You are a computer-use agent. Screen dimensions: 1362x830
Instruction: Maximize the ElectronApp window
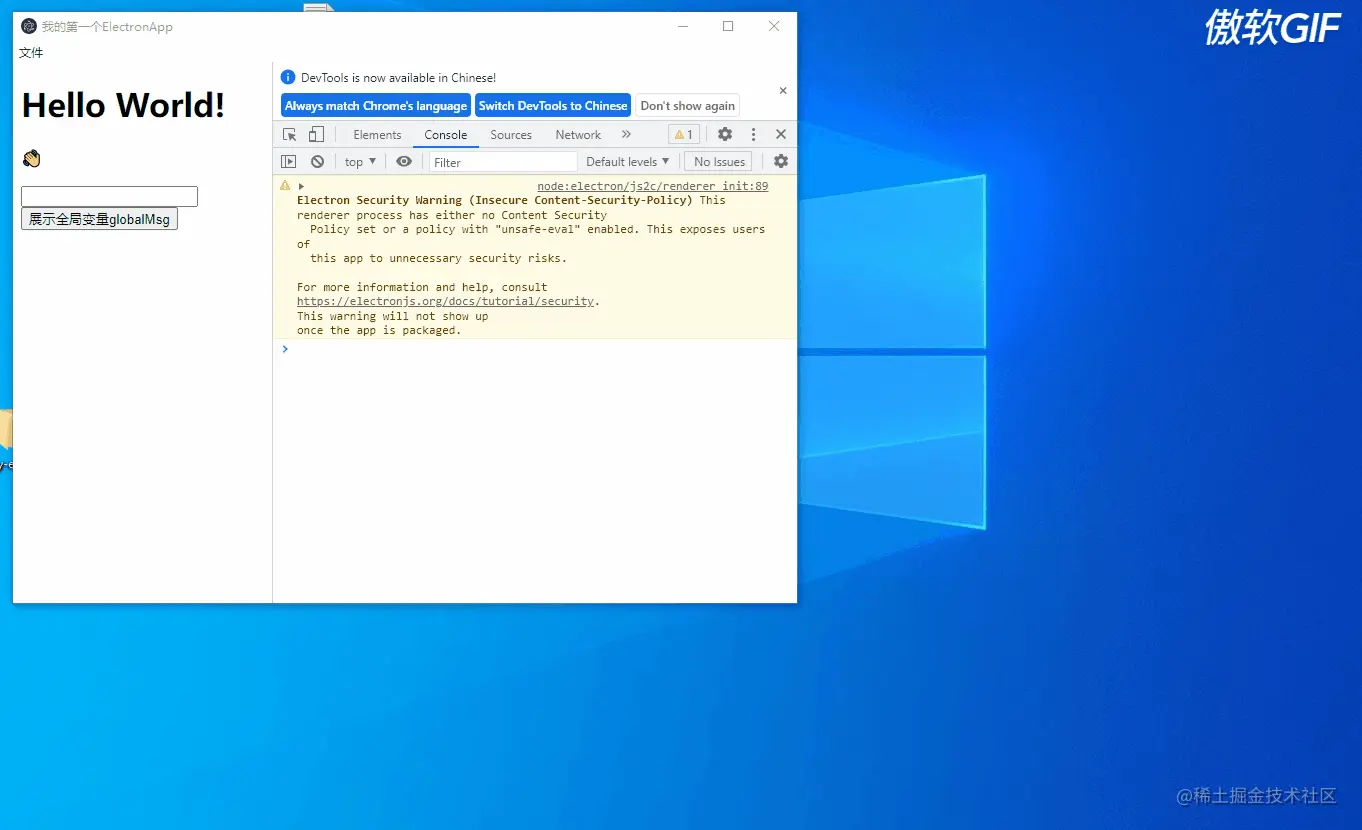728,27
